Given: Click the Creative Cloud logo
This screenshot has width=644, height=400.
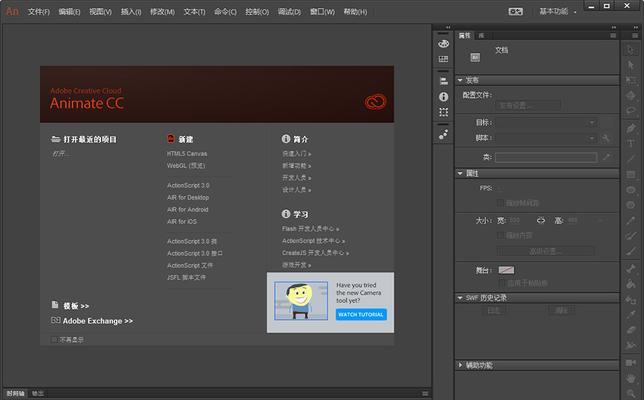Looking at the screenshot, I should click(x=375, y=102).
